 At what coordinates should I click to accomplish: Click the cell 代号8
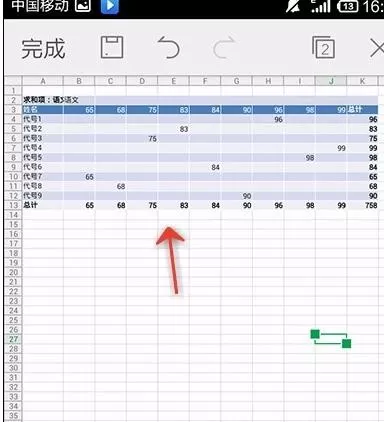coord(43,186)
